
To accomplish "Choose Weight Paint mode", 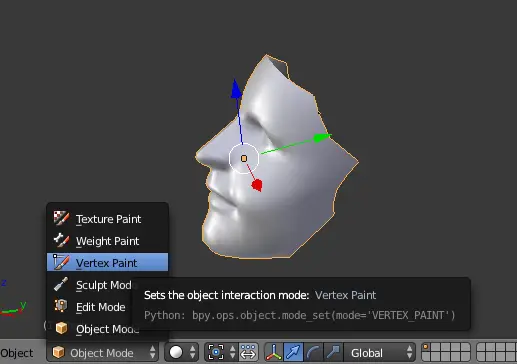I will tap(107, 241).
